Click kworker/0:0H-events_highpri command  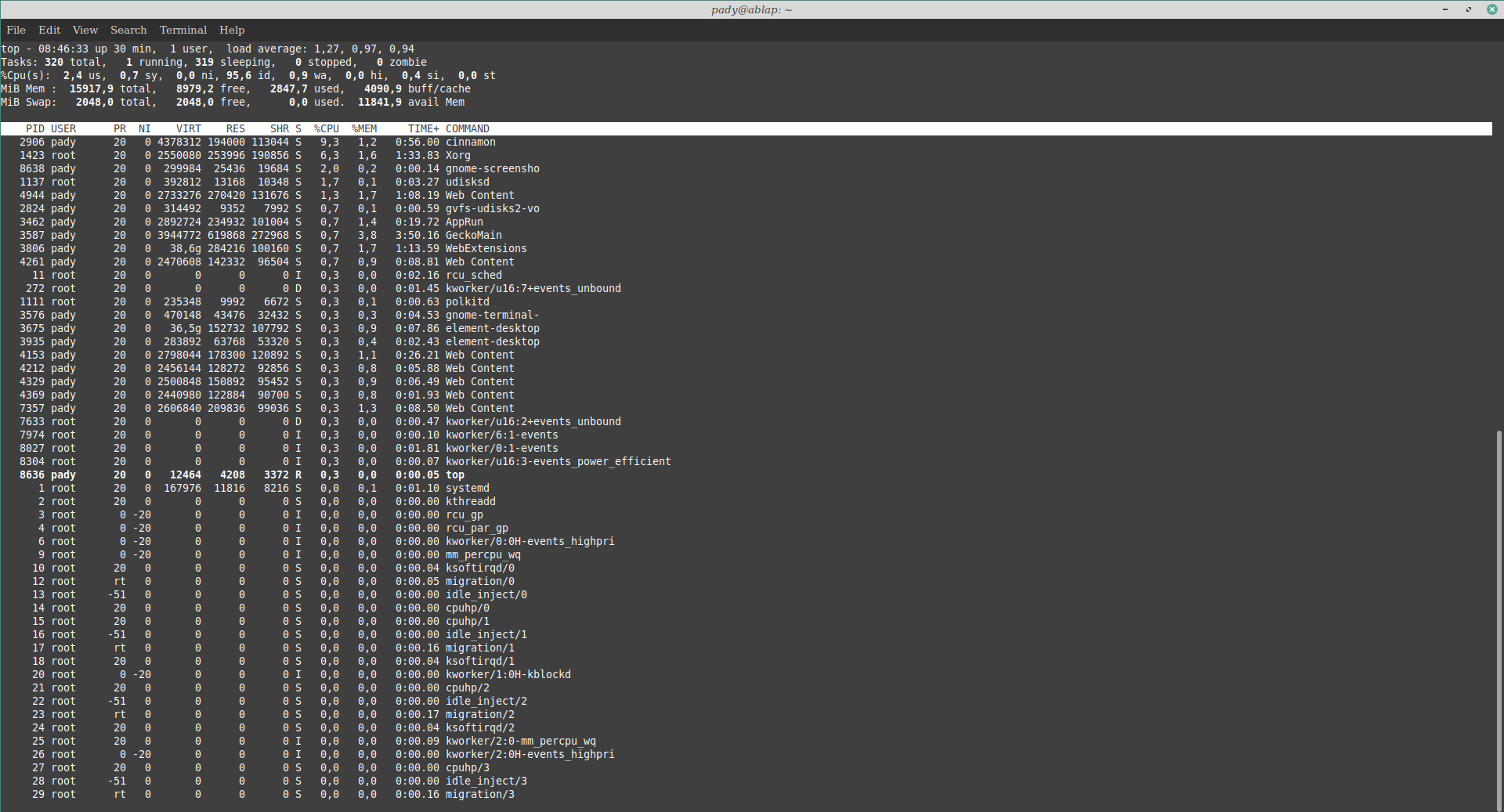coord(530,541)
